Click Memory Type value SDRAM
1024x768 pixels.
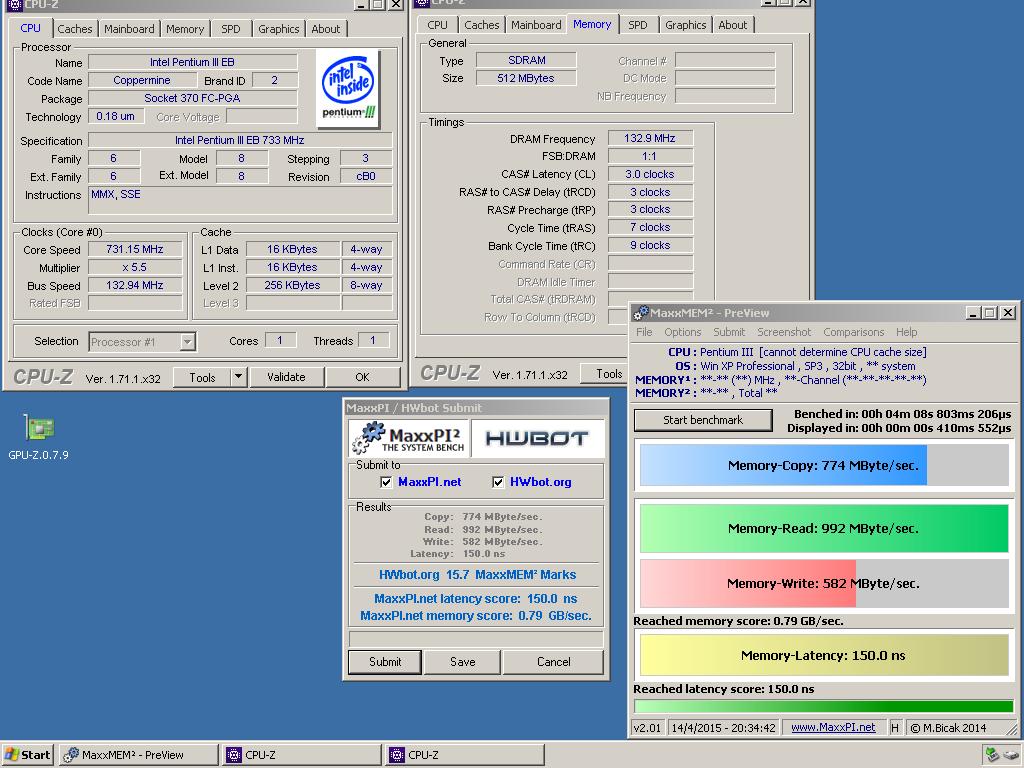[x=526, y=60]
